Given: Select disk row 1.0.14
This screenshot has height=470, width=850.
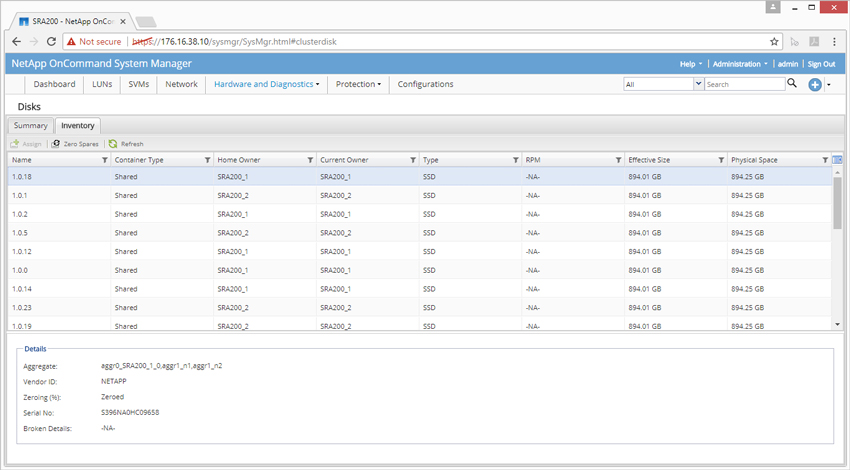Looking at the screenshot, I should click(420, 289).
